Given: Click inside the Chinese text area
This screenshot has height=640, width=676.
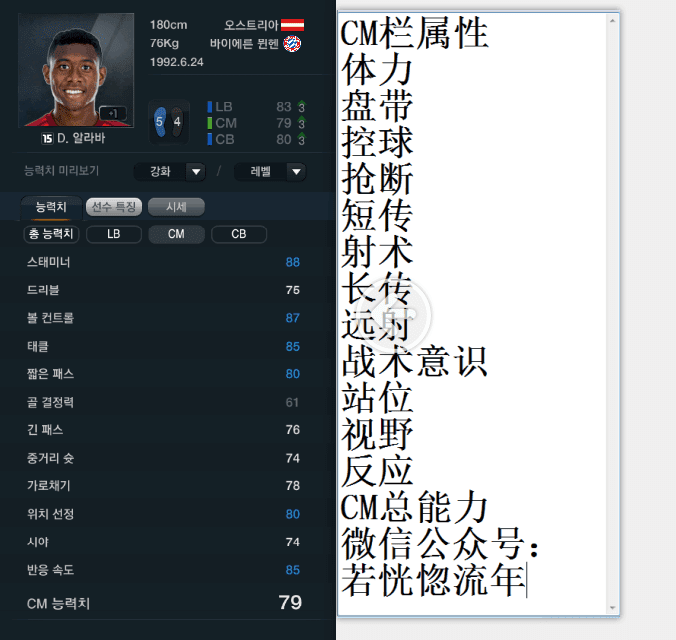Looking at the screenshot, I should pos(472,314).
